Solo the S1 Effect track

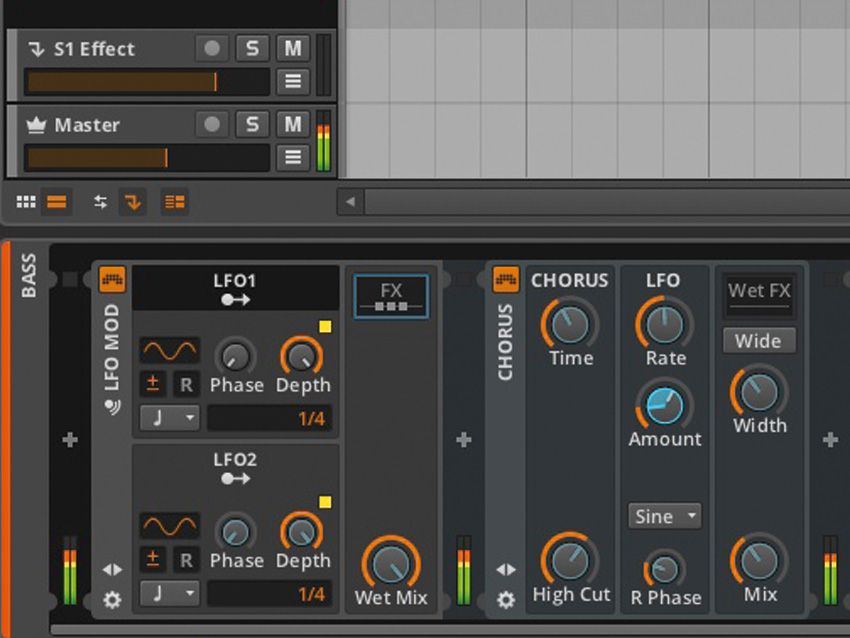tap(251, 48)
